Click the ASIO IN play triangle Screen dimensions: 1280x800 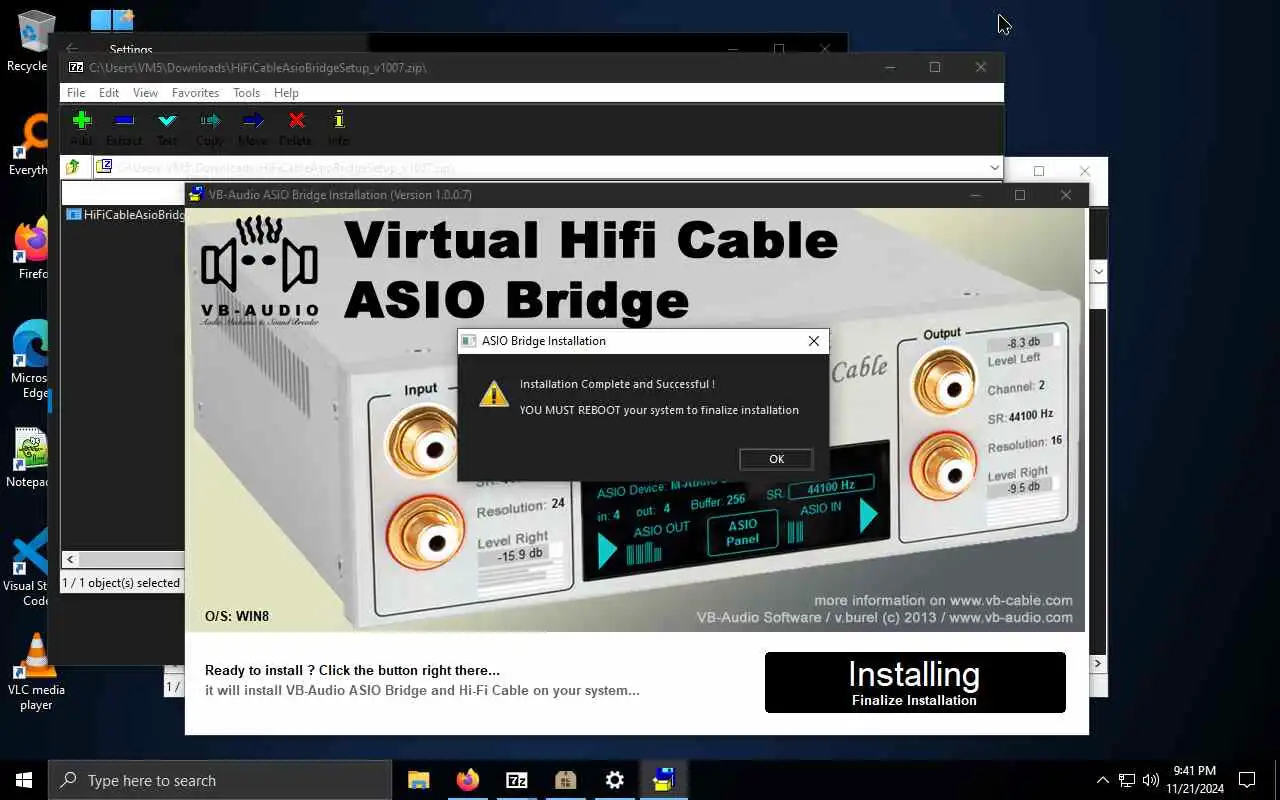(868, 516)
